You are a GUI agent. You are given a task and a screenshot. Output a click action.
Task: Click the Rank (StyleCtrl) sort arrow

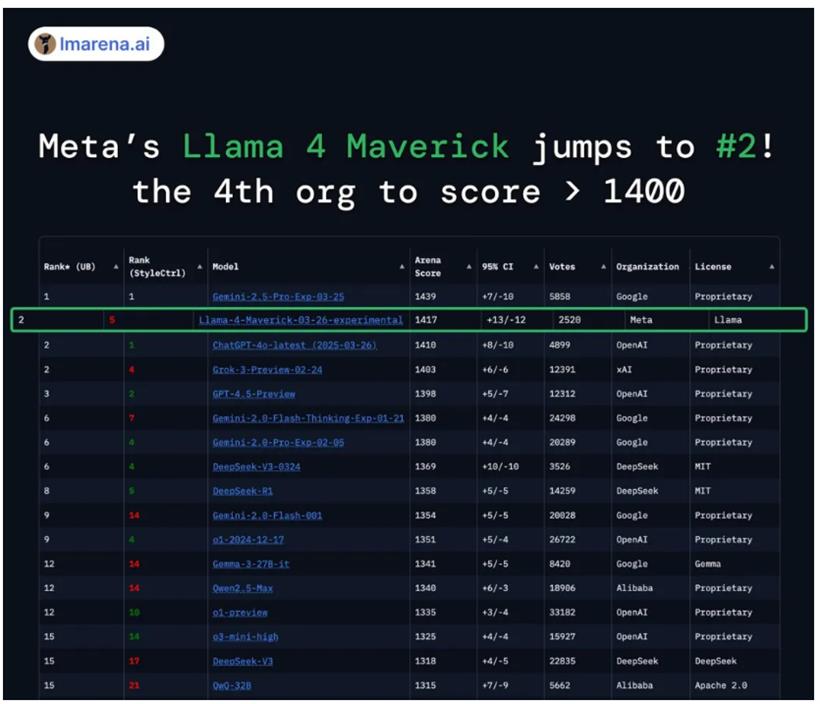point(200,267)
